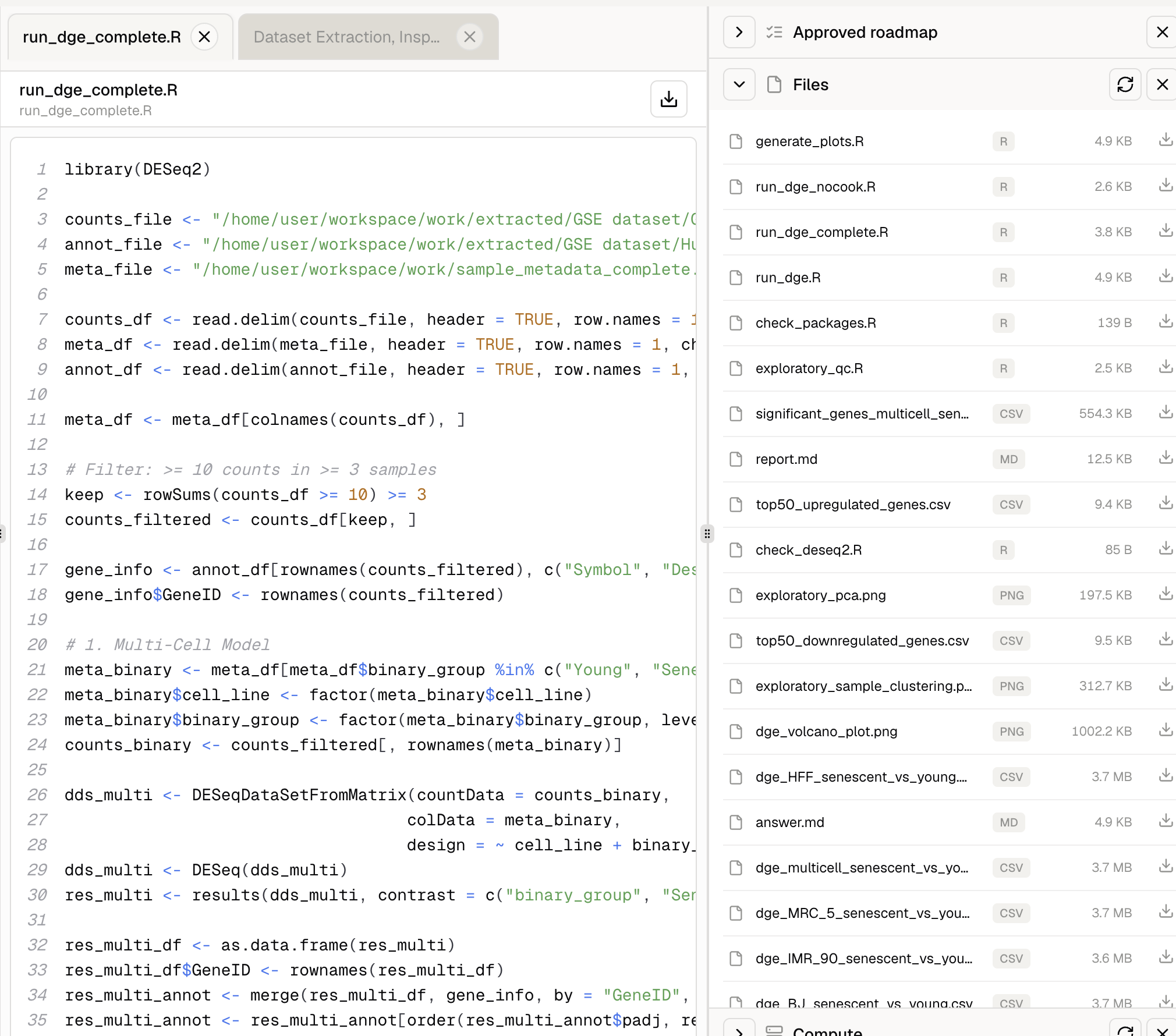Download run_dge.R file
The width and height of the screenshot is (1176, 1036).
coord(1166,276)
